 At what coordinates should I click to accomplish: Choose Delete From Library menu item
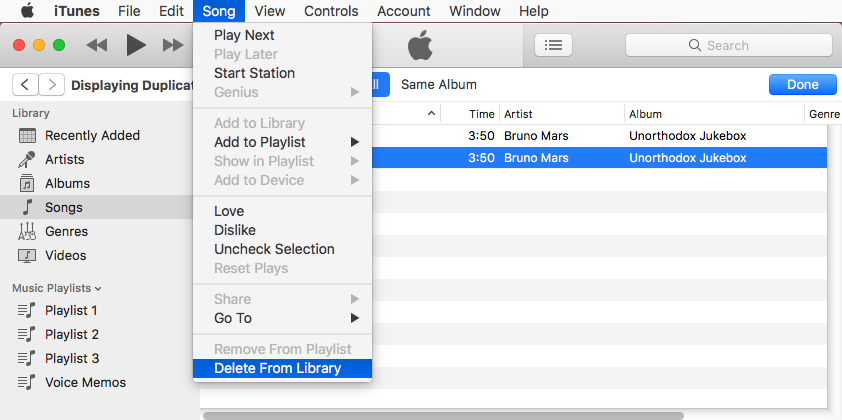tap(277, 368)
